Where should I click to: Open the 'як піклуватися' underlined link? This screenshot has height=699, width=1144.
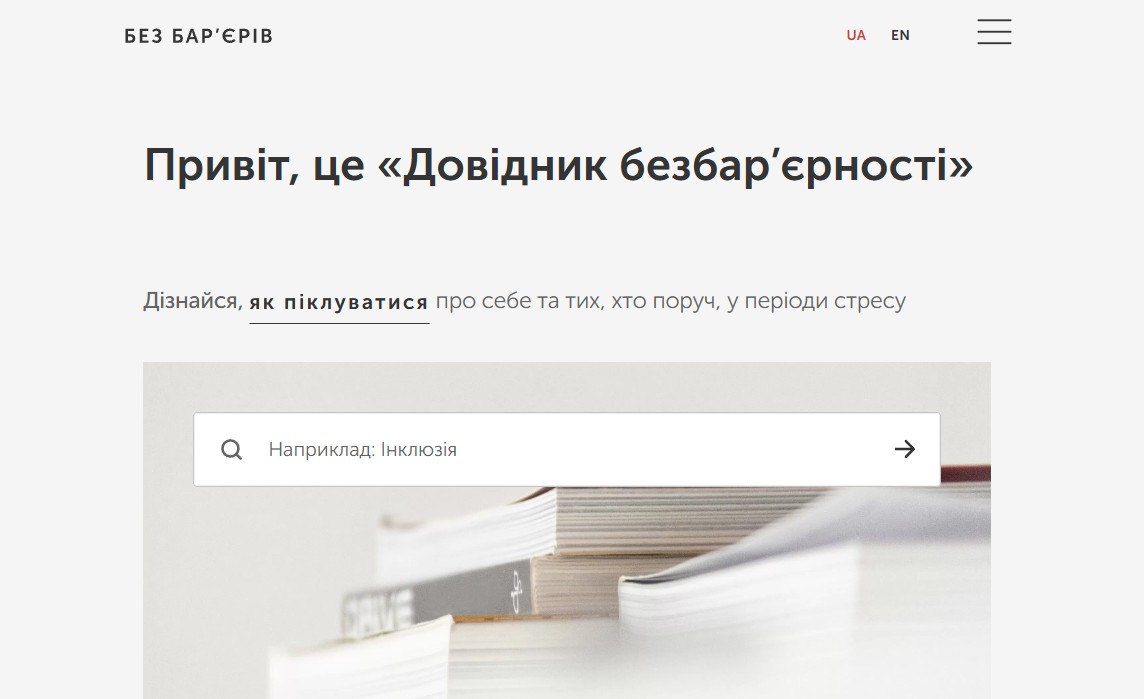click(x=339, y=302)
